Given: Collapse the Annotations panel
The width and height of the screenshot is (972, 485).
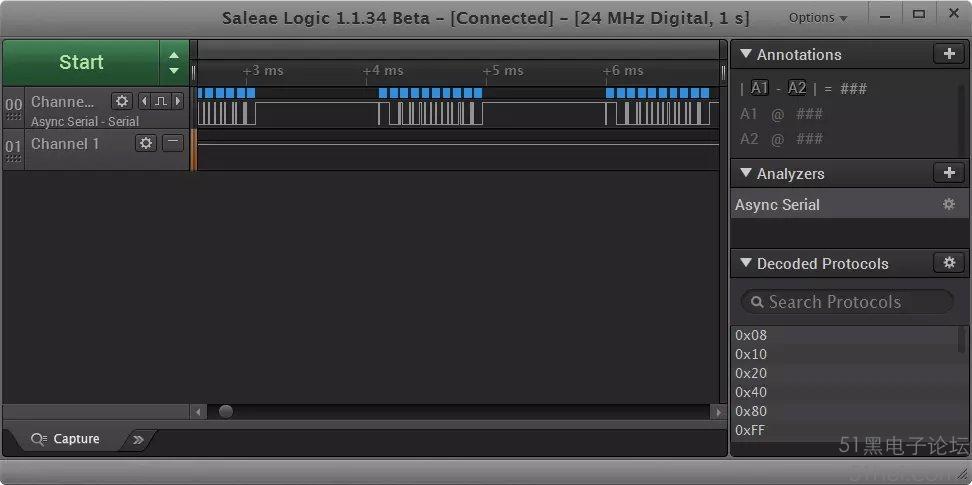Looking at the screenshot, I should (x=746, y=55).
